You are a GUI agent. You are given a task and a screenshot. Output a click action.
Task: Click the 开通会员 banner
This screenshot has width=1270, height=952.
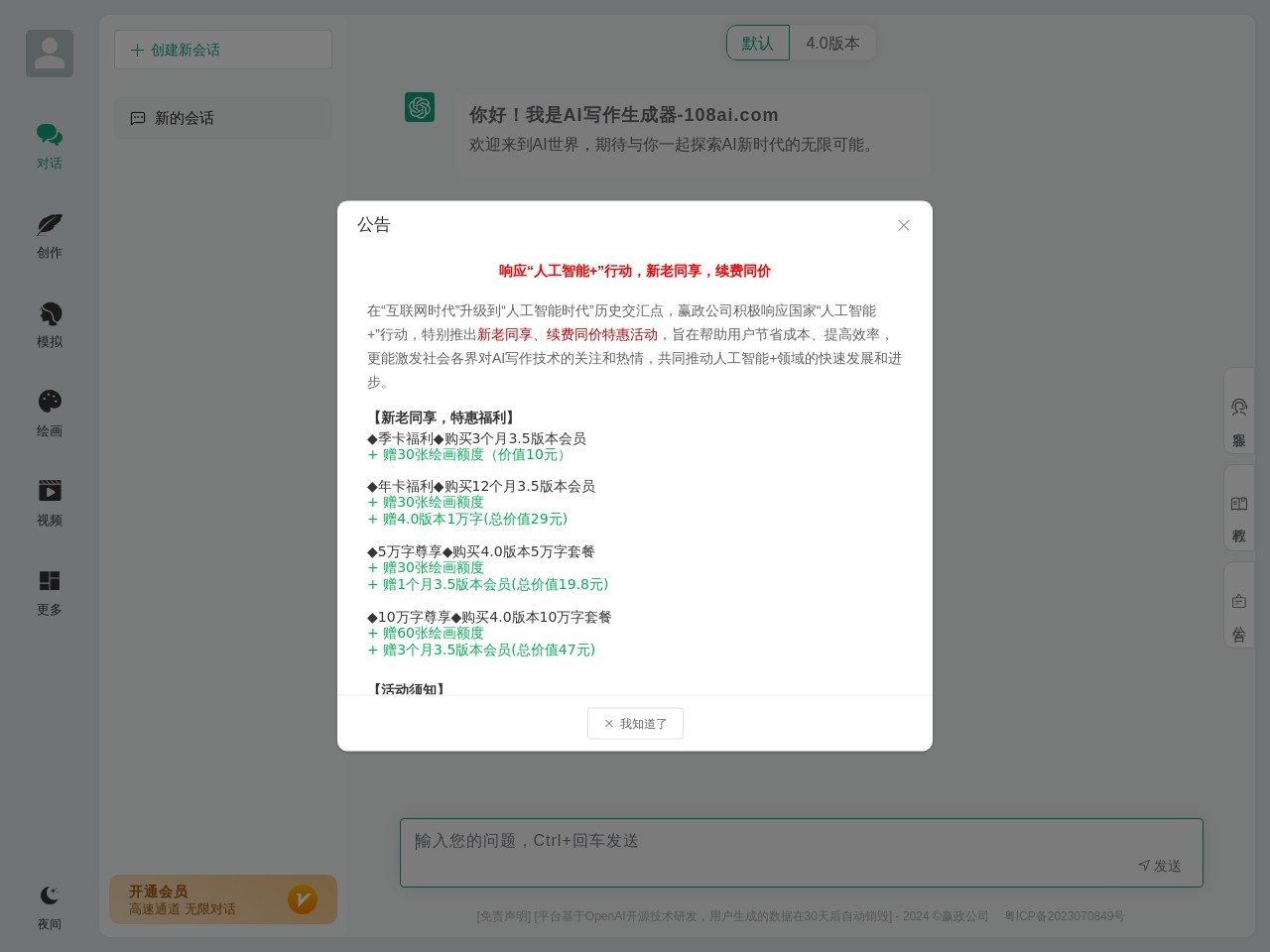pyautogui.click(x=223, y=899)
